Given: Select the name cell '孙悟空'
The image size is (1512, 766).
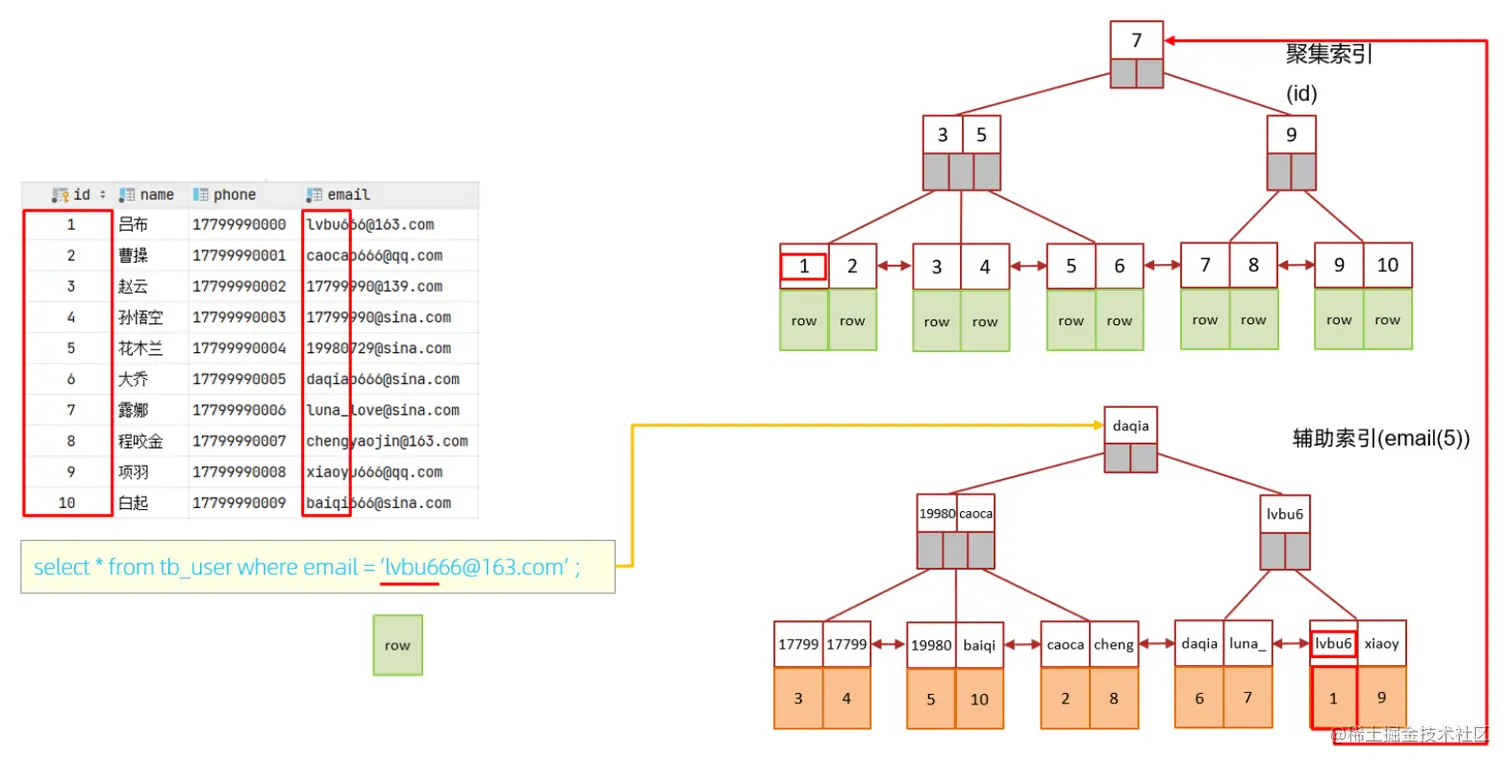Looking at the screenshot, I should click(x=140, y=318).
